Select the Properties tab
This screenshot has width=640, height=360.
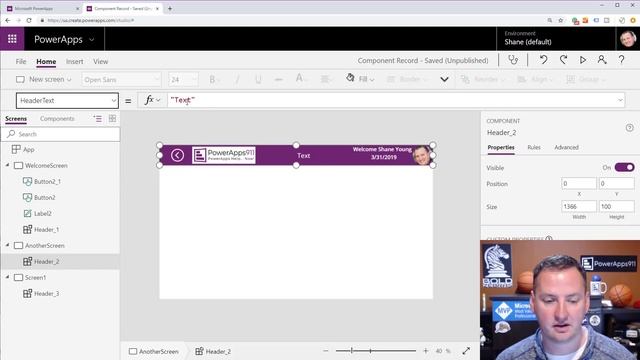pyautogui.click(x=501, y=147)
